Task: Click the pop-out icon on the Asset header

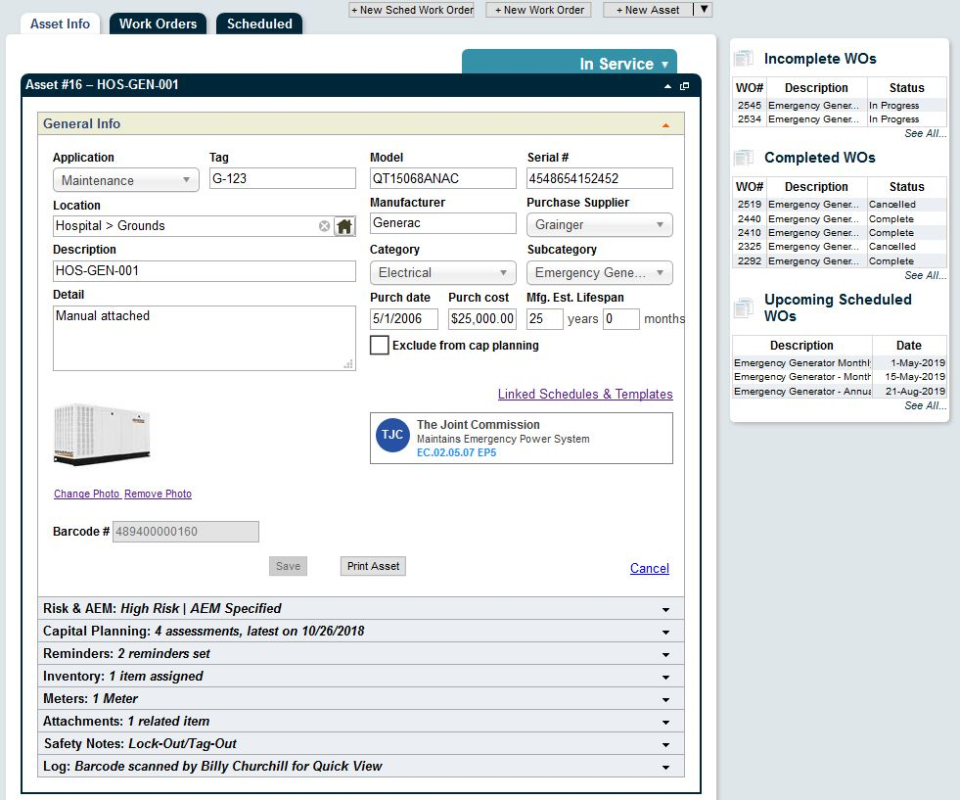Action: coord(684,87)
